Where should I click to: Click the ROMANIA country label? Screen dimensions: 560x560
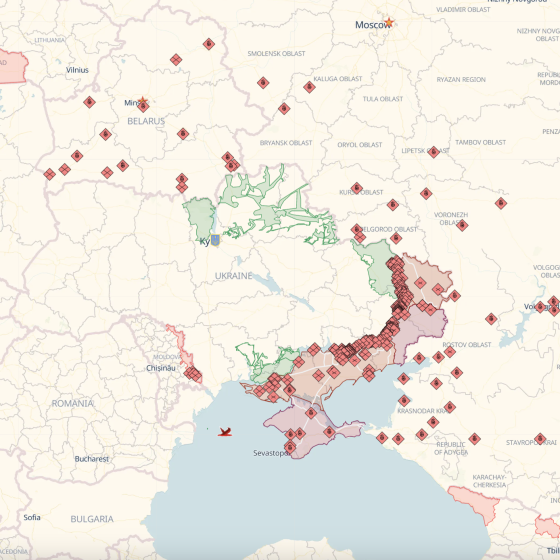pos(72,404)
